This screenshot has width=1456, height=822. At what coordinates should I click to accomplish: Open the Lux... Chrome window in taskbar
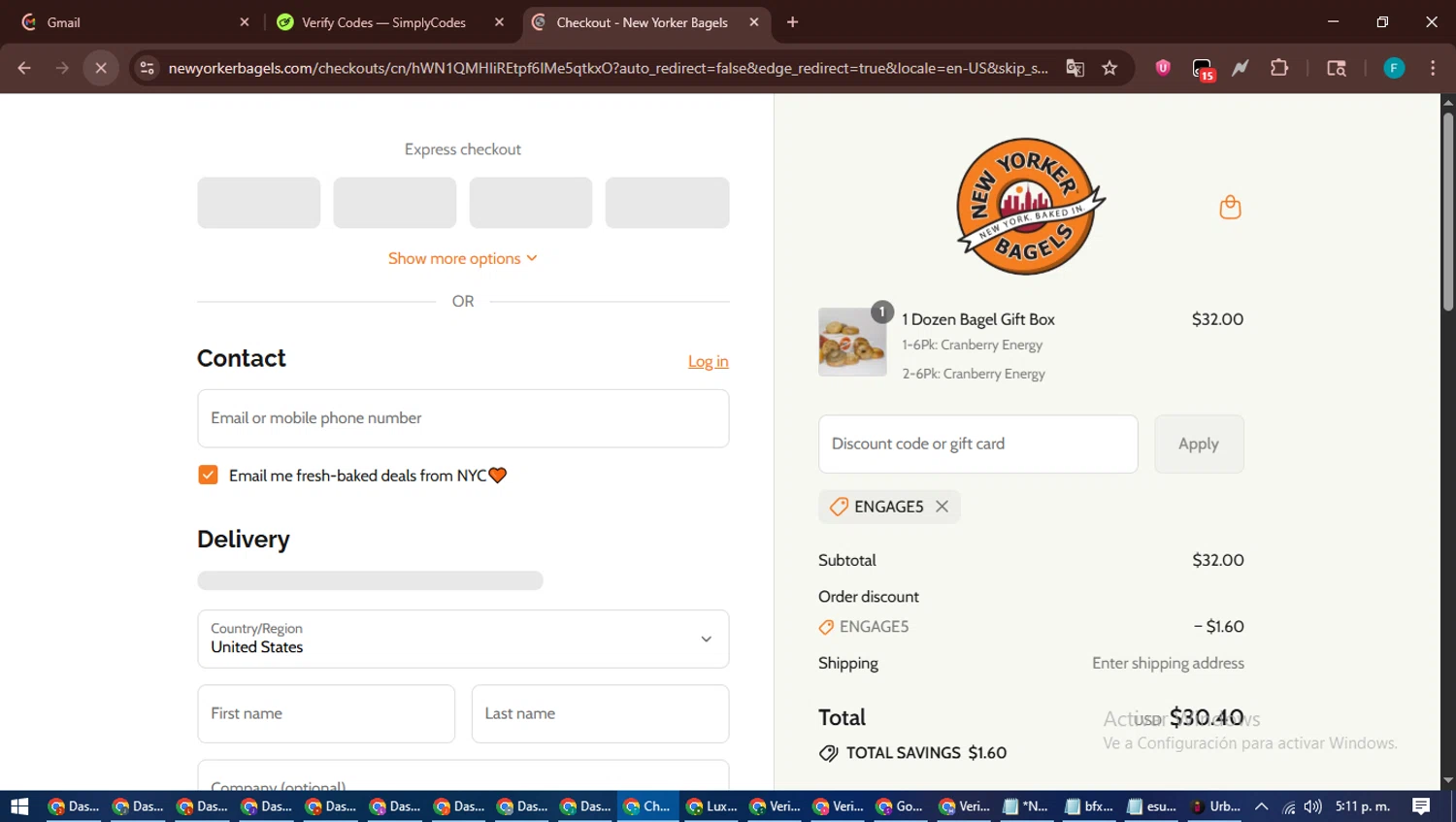[x=711, y=806]
